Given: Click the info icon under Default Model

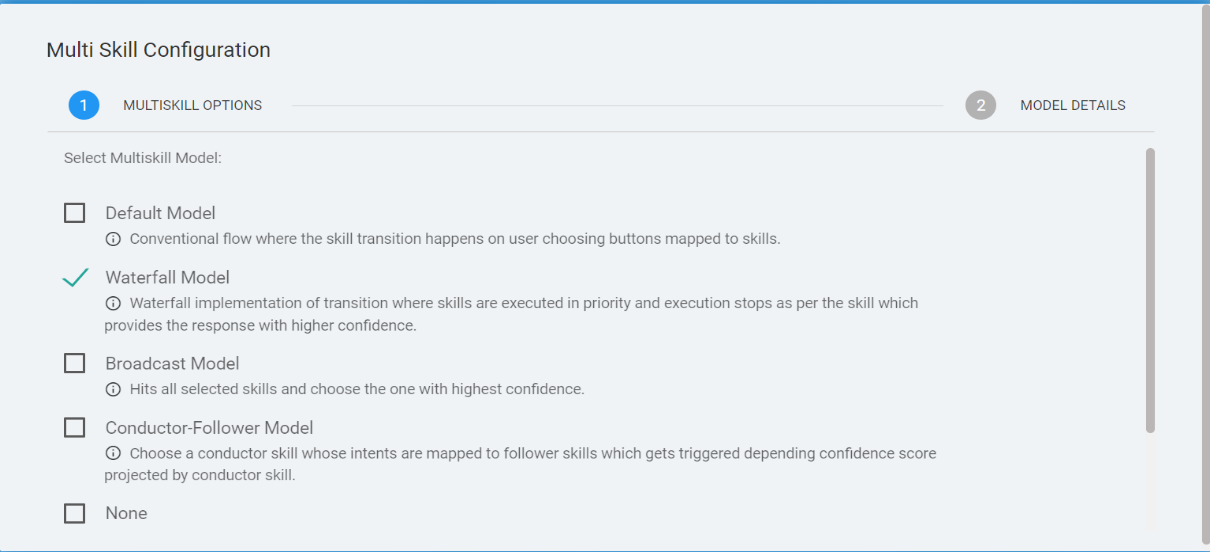Looking at the screenshot, I should point(113,239).
